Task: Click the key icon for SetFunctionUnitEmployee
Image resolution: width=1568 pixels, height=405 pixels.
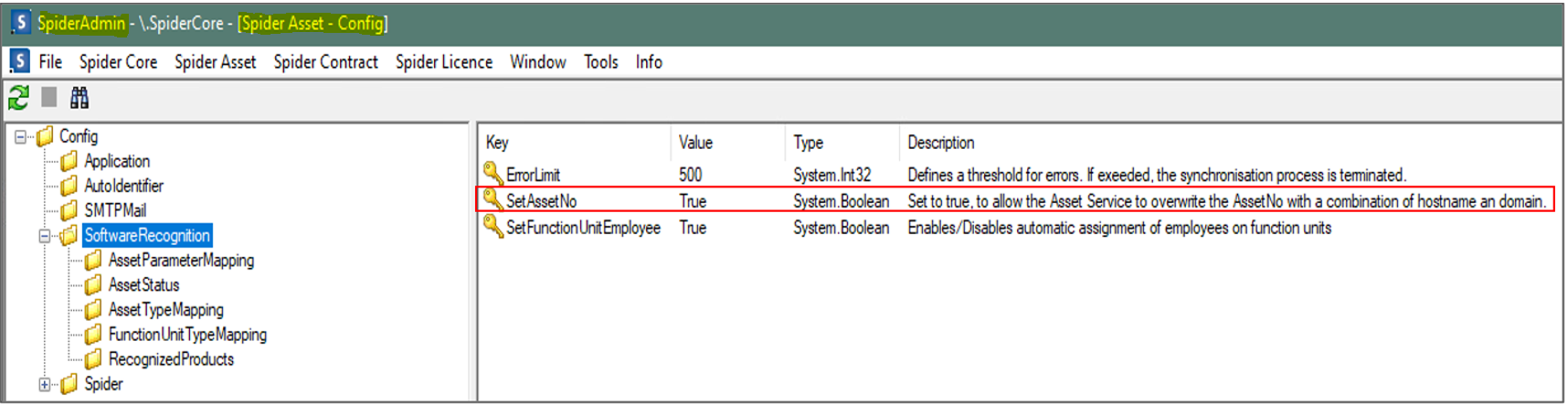Action: click(x=493, y=226)
